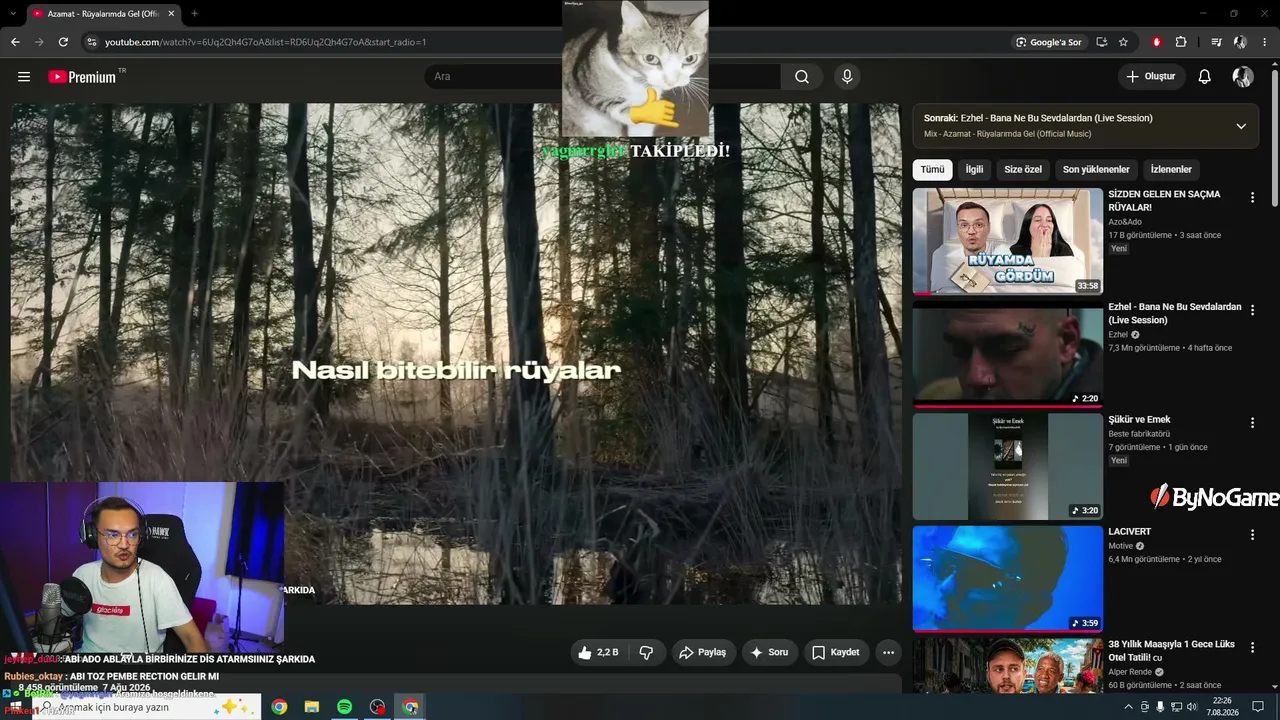Start voice search with the microphone icon

pyautogui.click(x=847, y=77)
